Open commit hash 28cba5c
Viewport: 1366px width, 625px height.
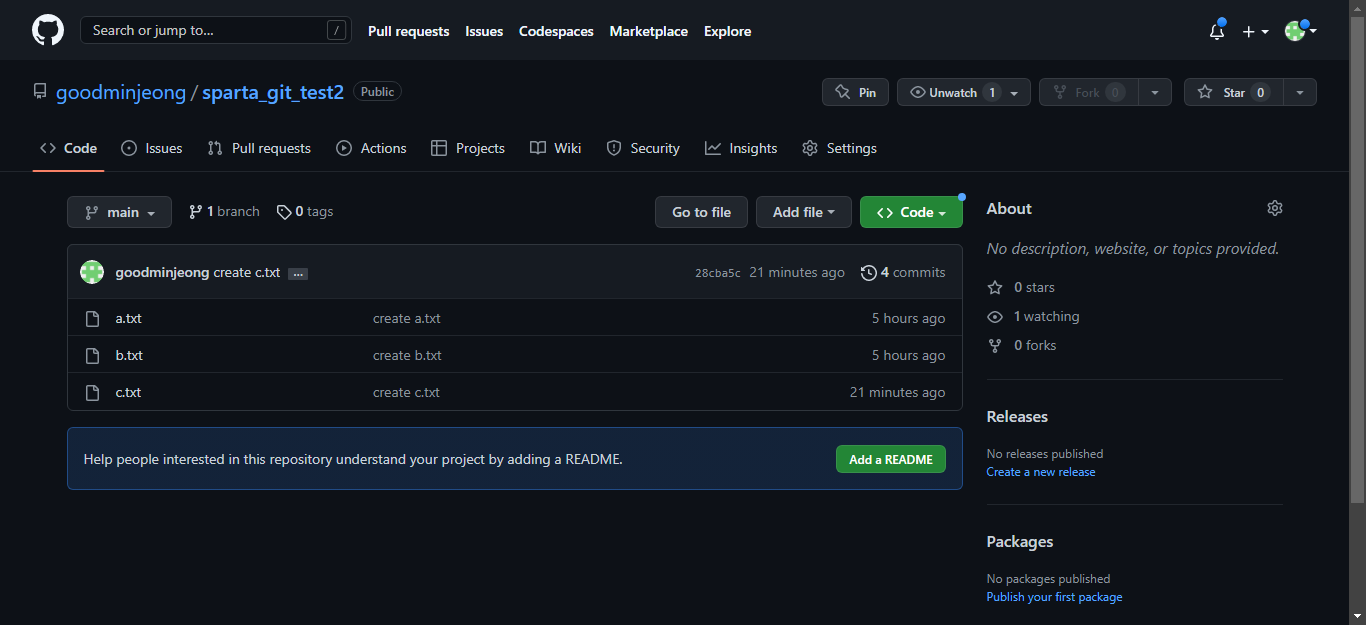(718, 273)
